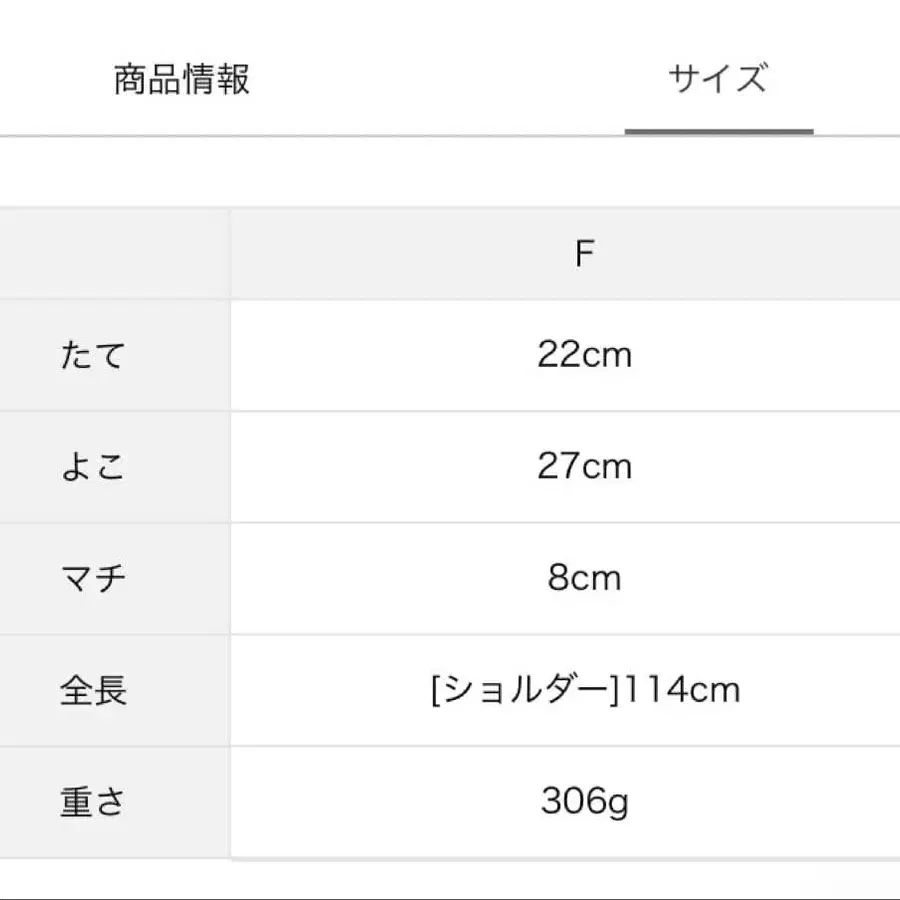Screen dimensions: 900x900
Task: Select the 重さ table row
Action: (450, 802)
